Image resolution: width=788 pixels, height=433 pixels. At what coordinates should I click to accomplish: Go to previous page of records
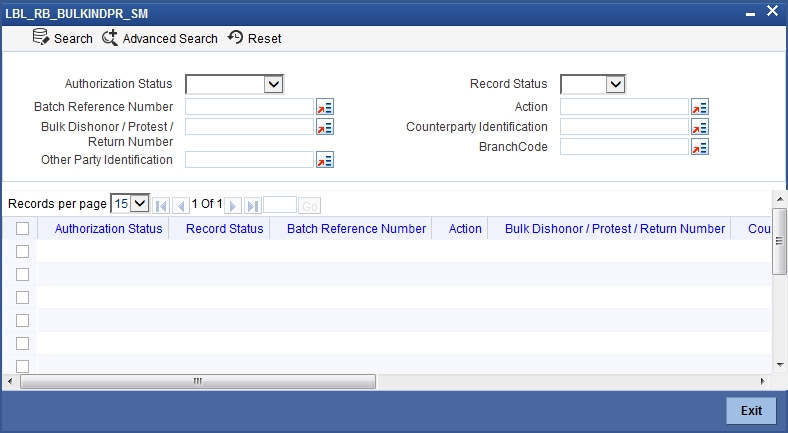click(181, 205)
